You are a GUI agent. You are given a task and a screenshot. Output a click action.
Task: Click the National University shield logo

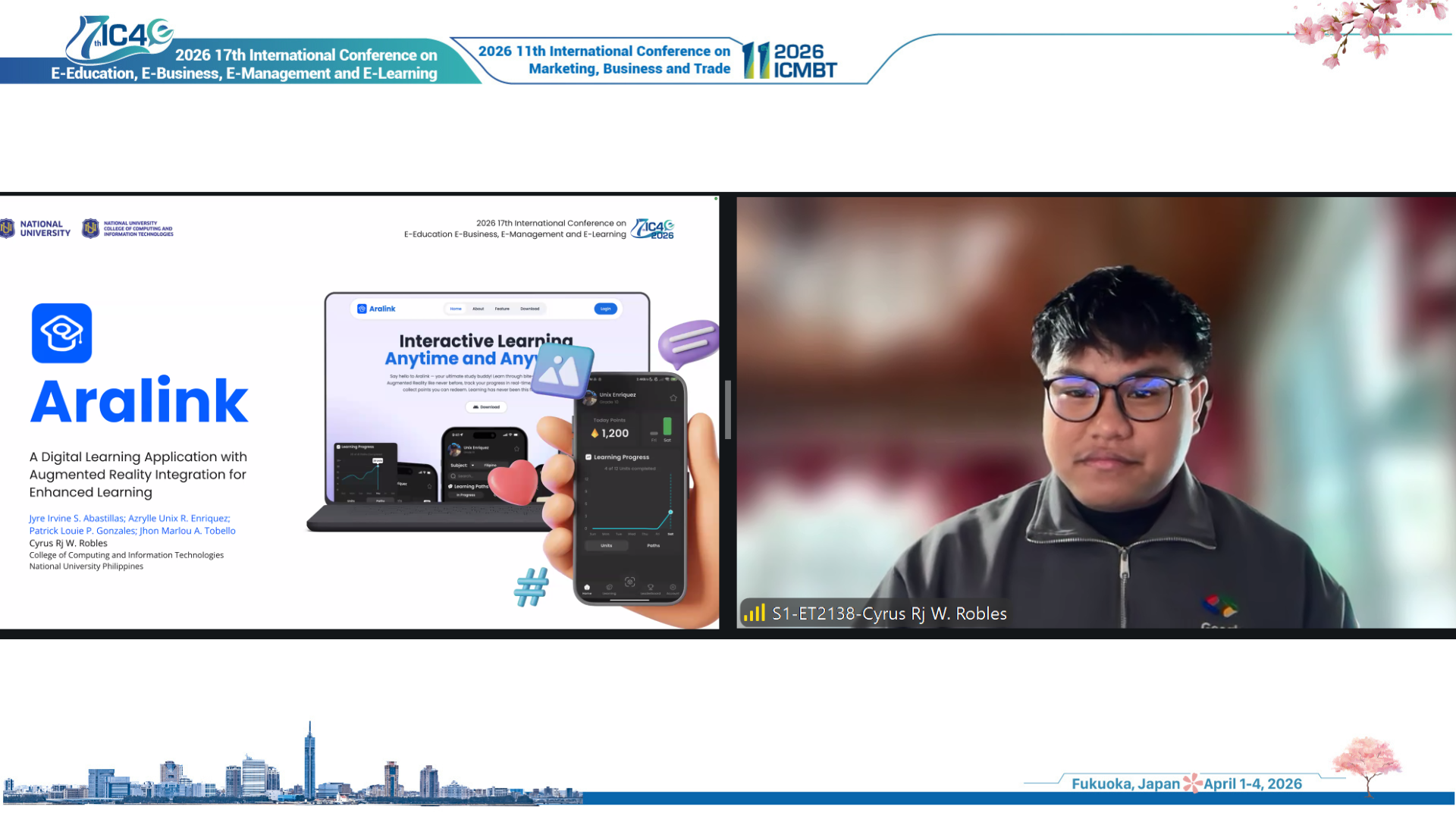(x=8, y=228)
